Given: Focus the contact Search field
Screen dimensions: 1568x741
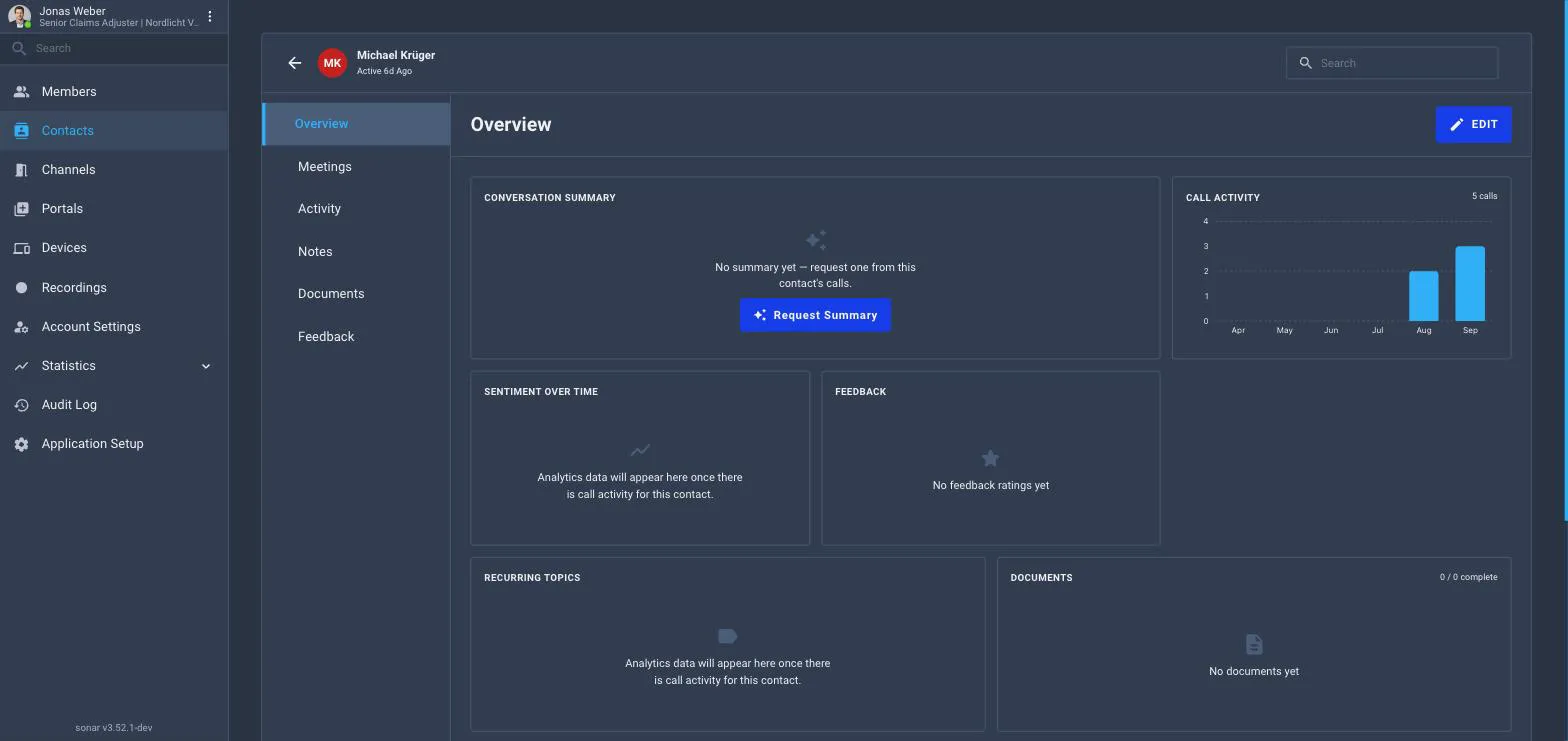Looking at the screenshot, I should click(1392, 63).
